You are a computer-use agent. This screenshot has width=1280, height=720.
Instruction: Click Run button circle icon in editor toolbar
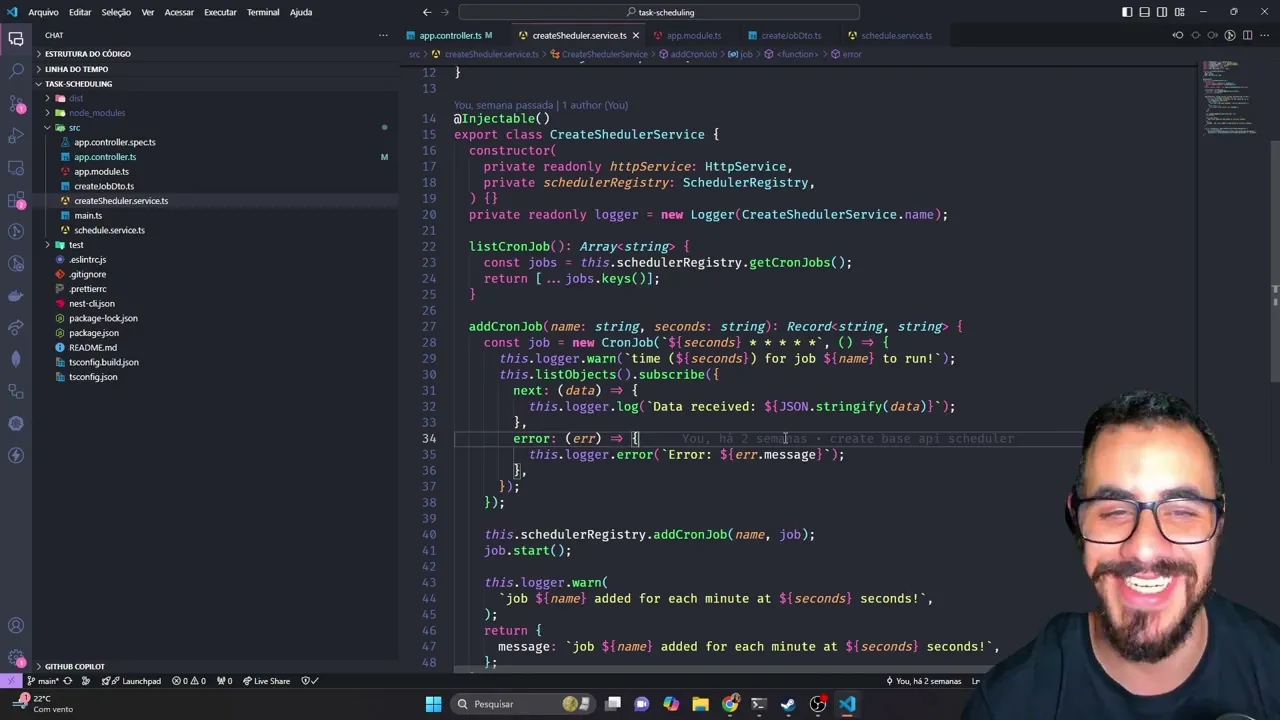[x=1230, y=35]
